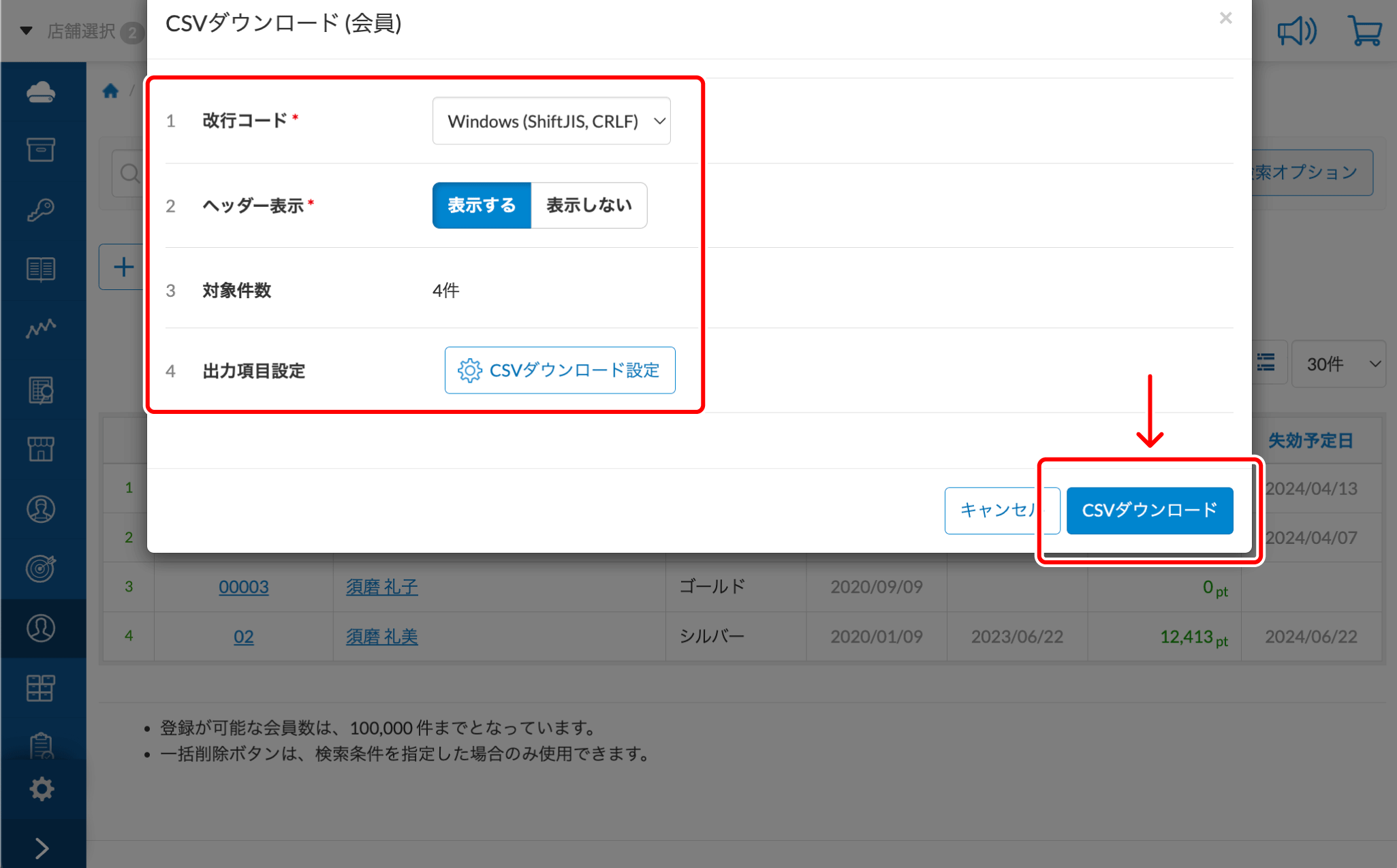Select 表示する for header display
The image size is (1397, 868).
[x=482, y=205]
